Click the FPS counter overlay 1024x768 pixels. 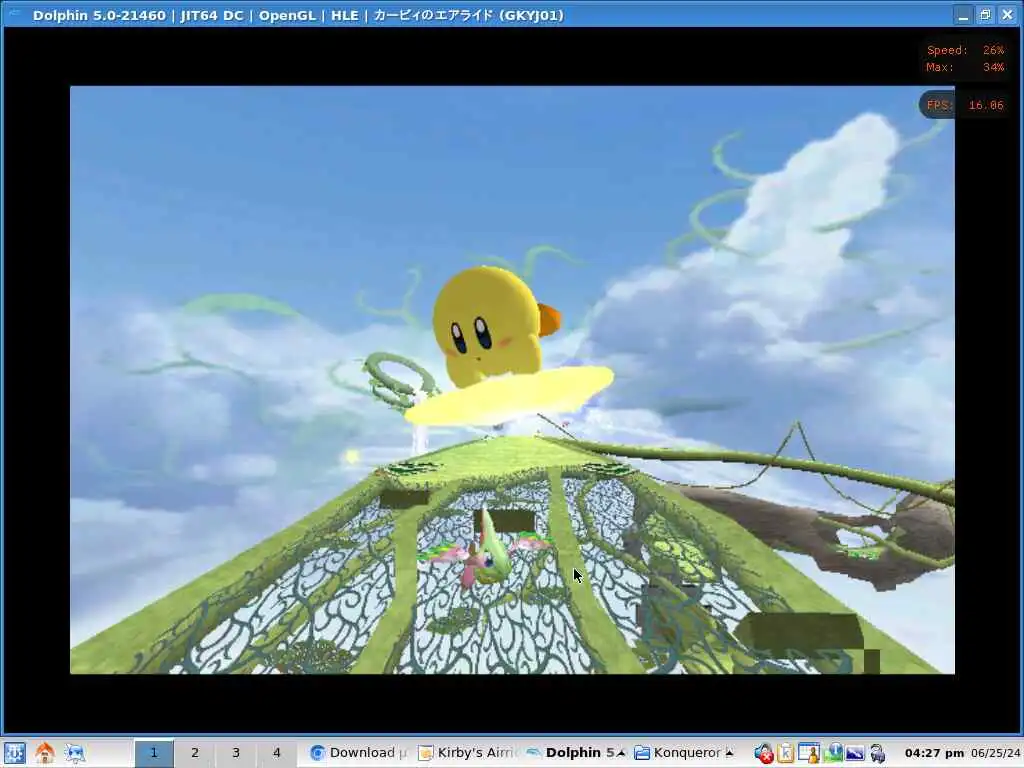(965, 105)
